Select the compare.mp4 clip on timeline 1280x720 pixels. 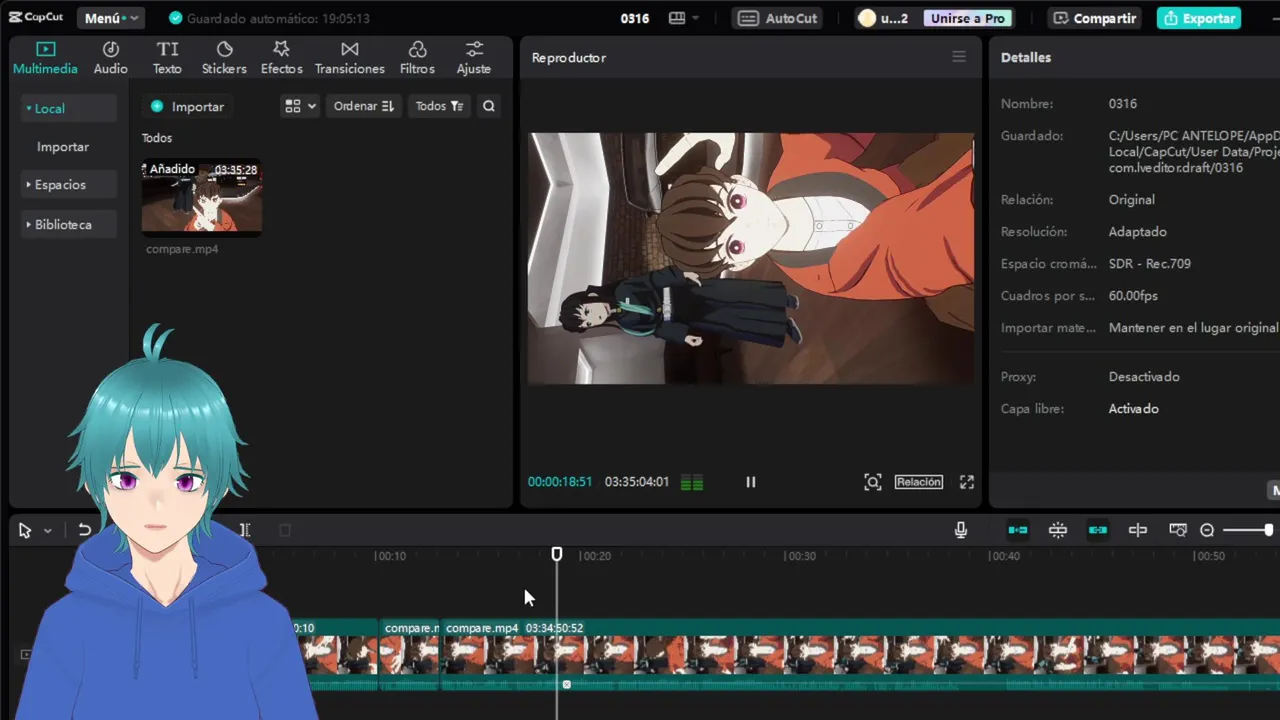pyautogui.click(x=860, y=655)
